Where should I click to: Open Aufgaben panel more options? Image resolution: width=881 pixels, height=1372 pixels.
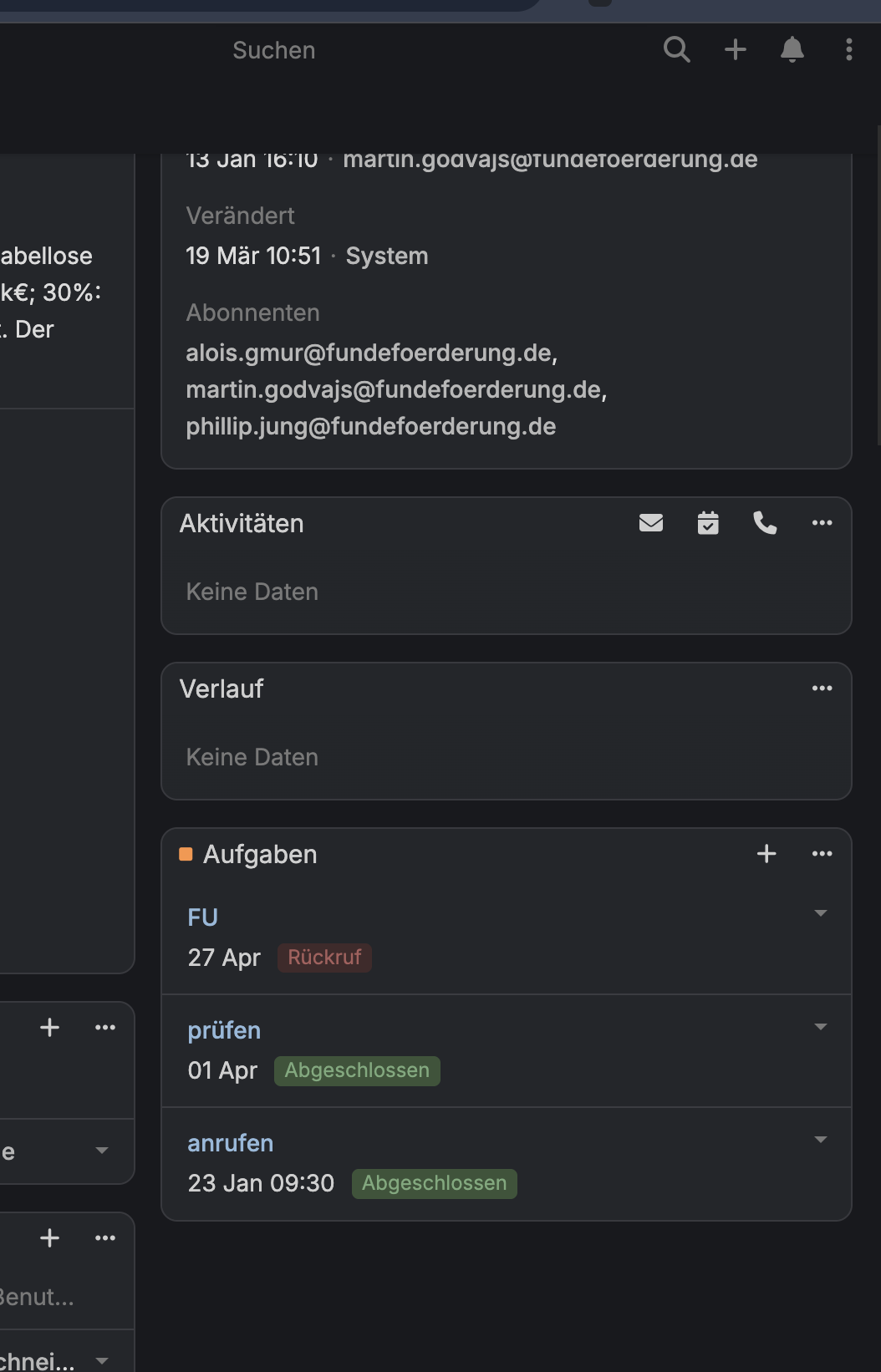(822, 854)
